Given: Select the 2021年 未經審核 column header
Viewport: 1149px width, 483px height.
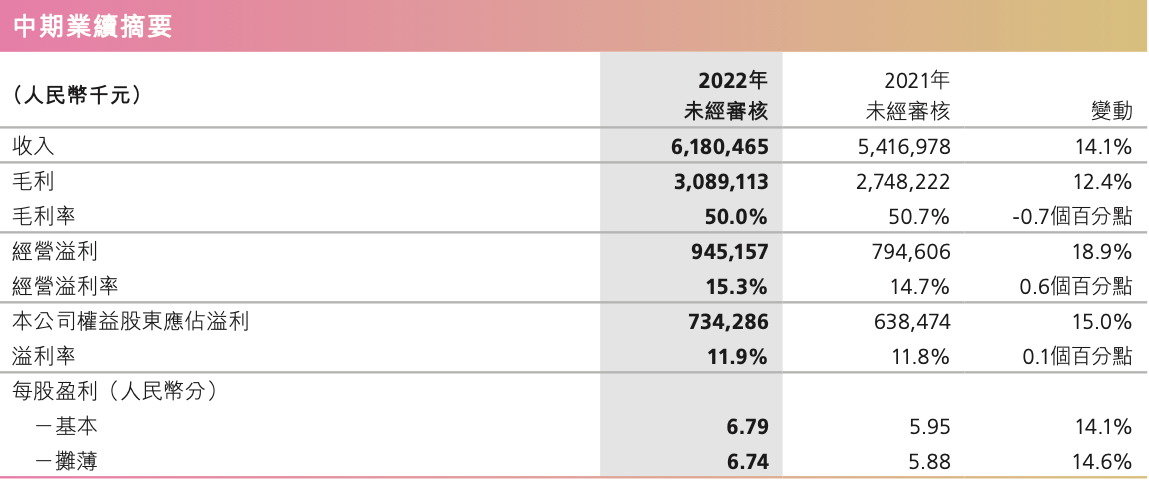Looking at the screenshot, I should 908,94.
